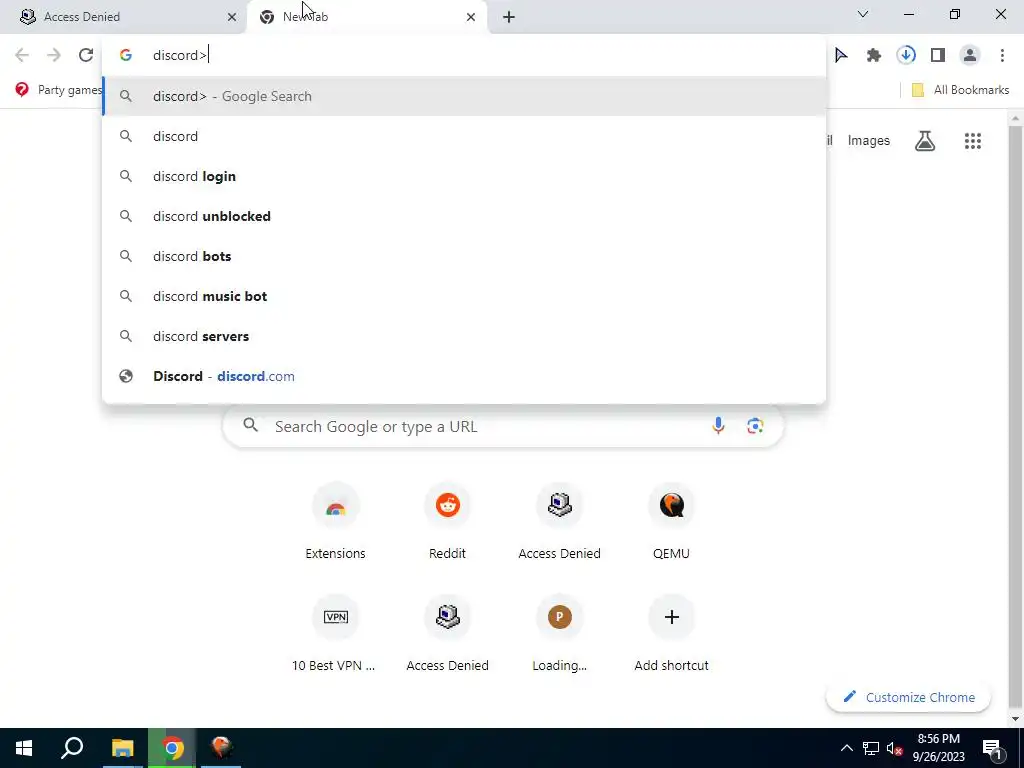This screenshot has height=768, width=1024.
Task: Open a new tab with plus button
Action: tap(509, 17)
